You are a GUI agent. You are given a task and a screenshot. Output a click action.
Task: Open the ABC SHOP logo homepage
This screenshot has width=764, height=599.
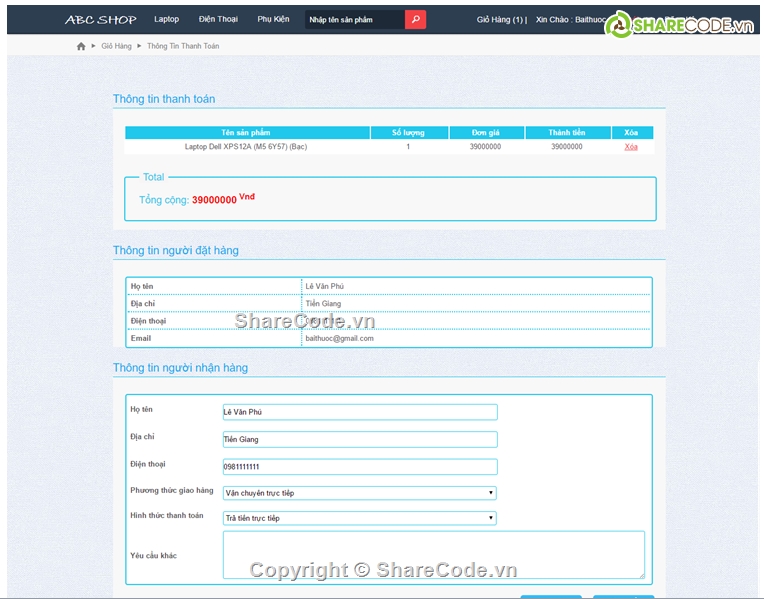(101, 20)
